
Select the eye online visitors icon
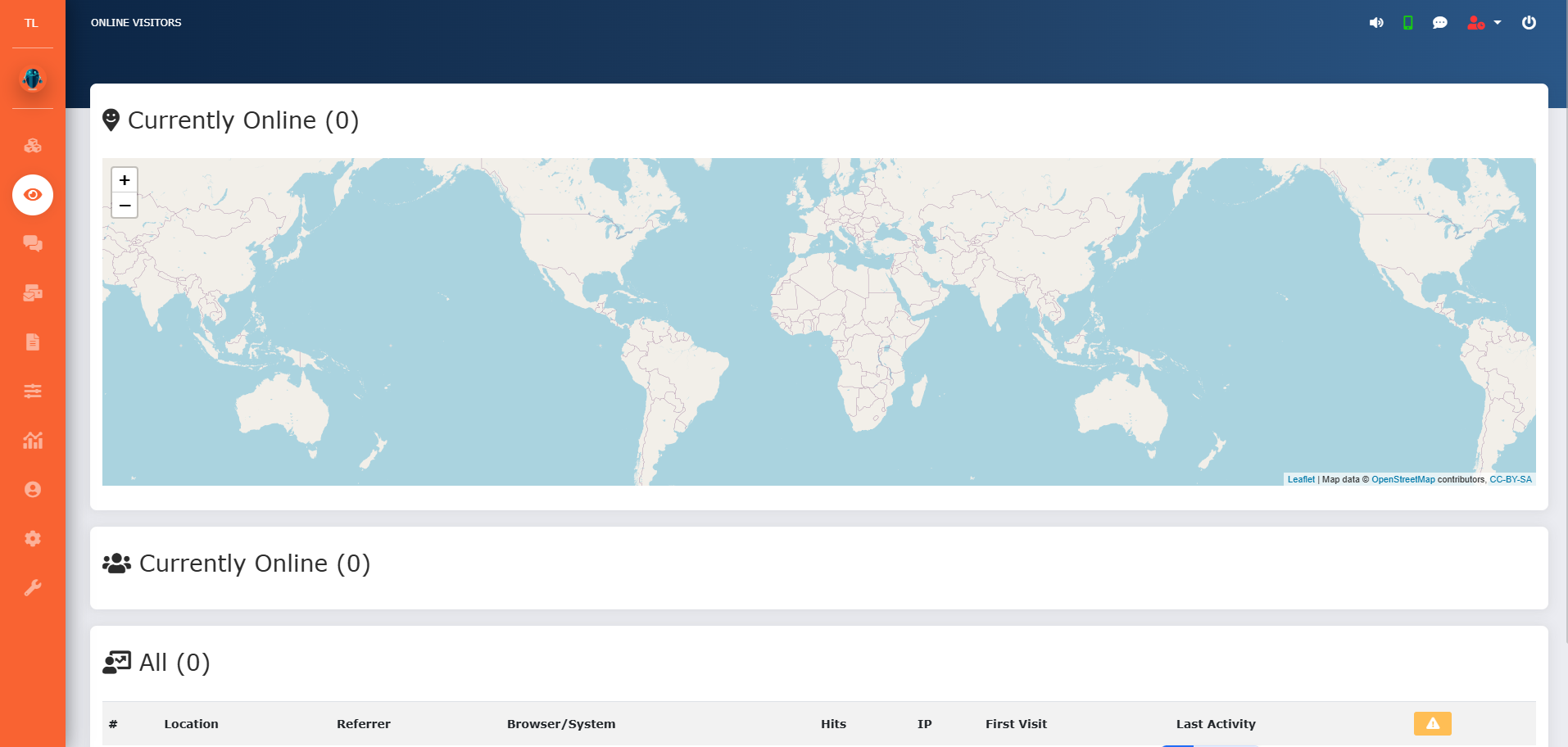(33, 195)
